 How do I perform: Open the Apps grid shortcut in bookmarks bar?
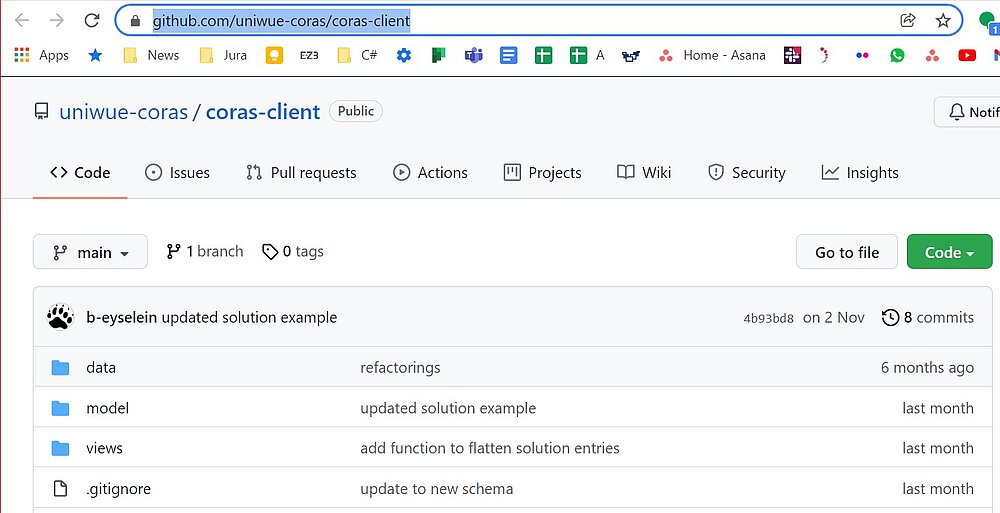click(41, 55)
